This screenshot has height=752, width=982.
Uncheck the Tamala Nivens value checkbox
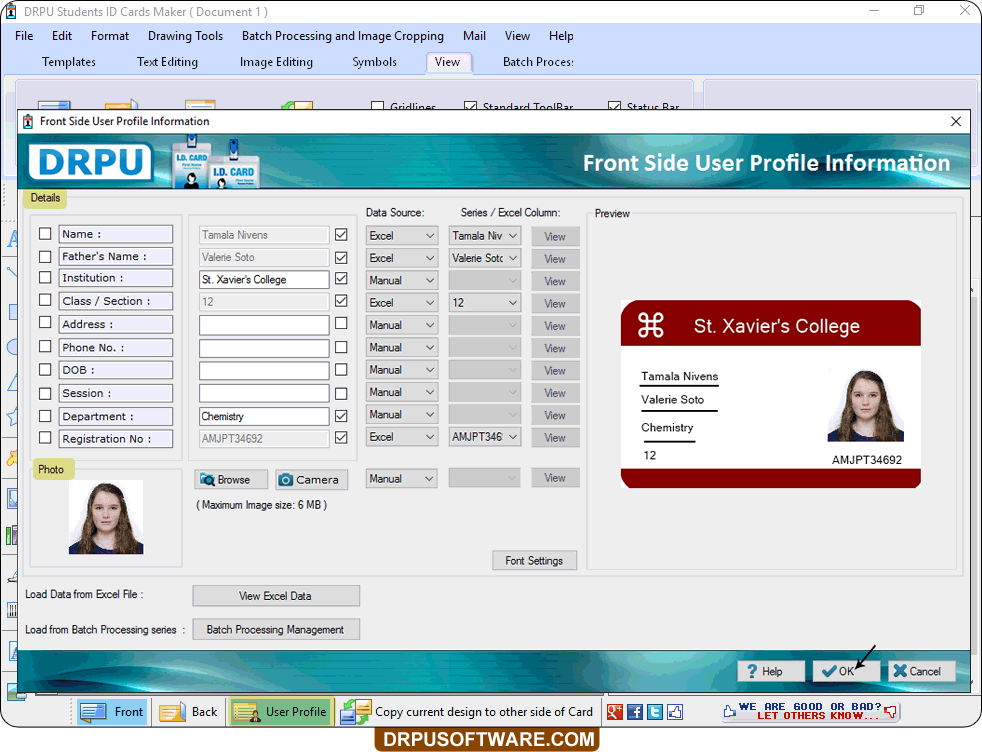341,234
